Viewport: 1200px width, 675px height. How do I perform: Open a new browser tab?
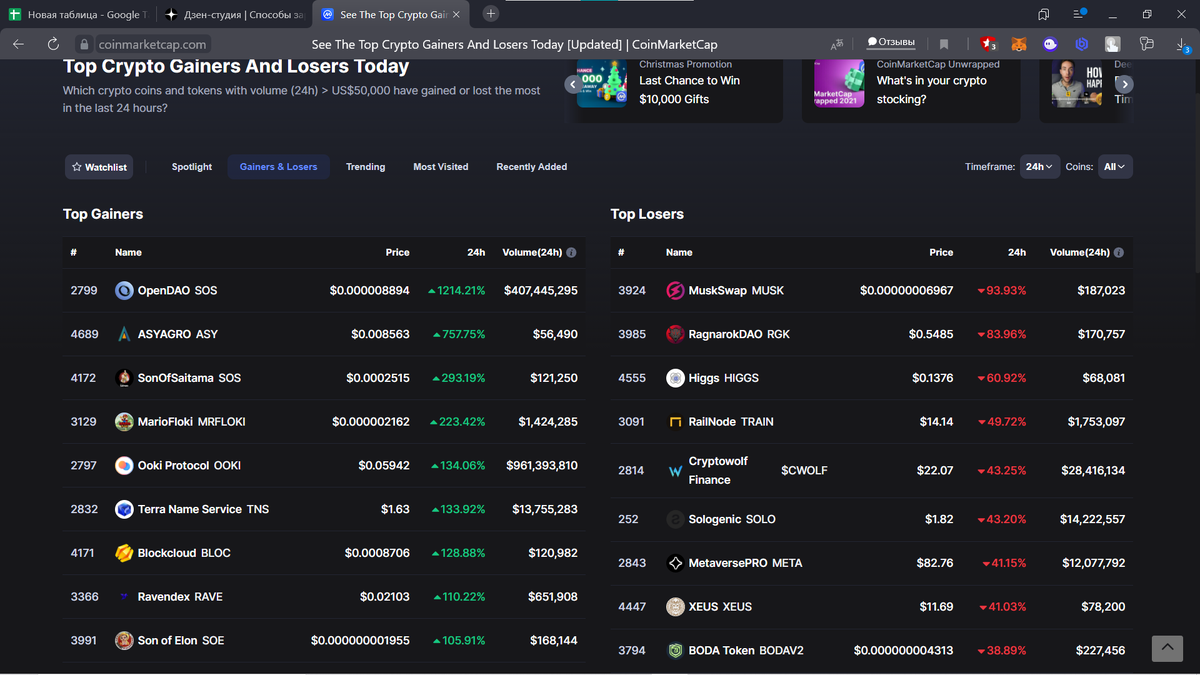coord(491,14)
